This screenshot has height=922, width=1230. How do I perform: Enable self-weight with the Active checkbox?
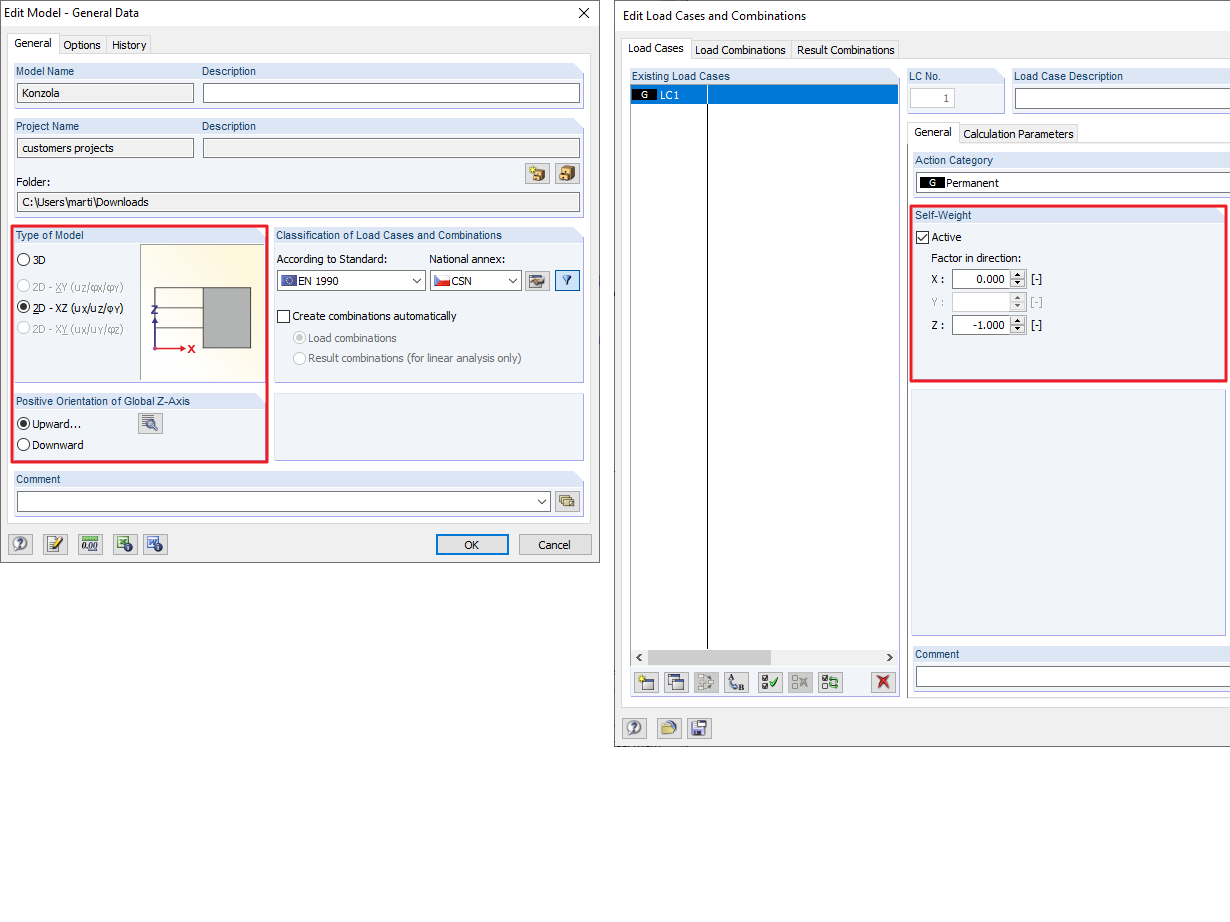pyautogui.click(x=921, y=237)
